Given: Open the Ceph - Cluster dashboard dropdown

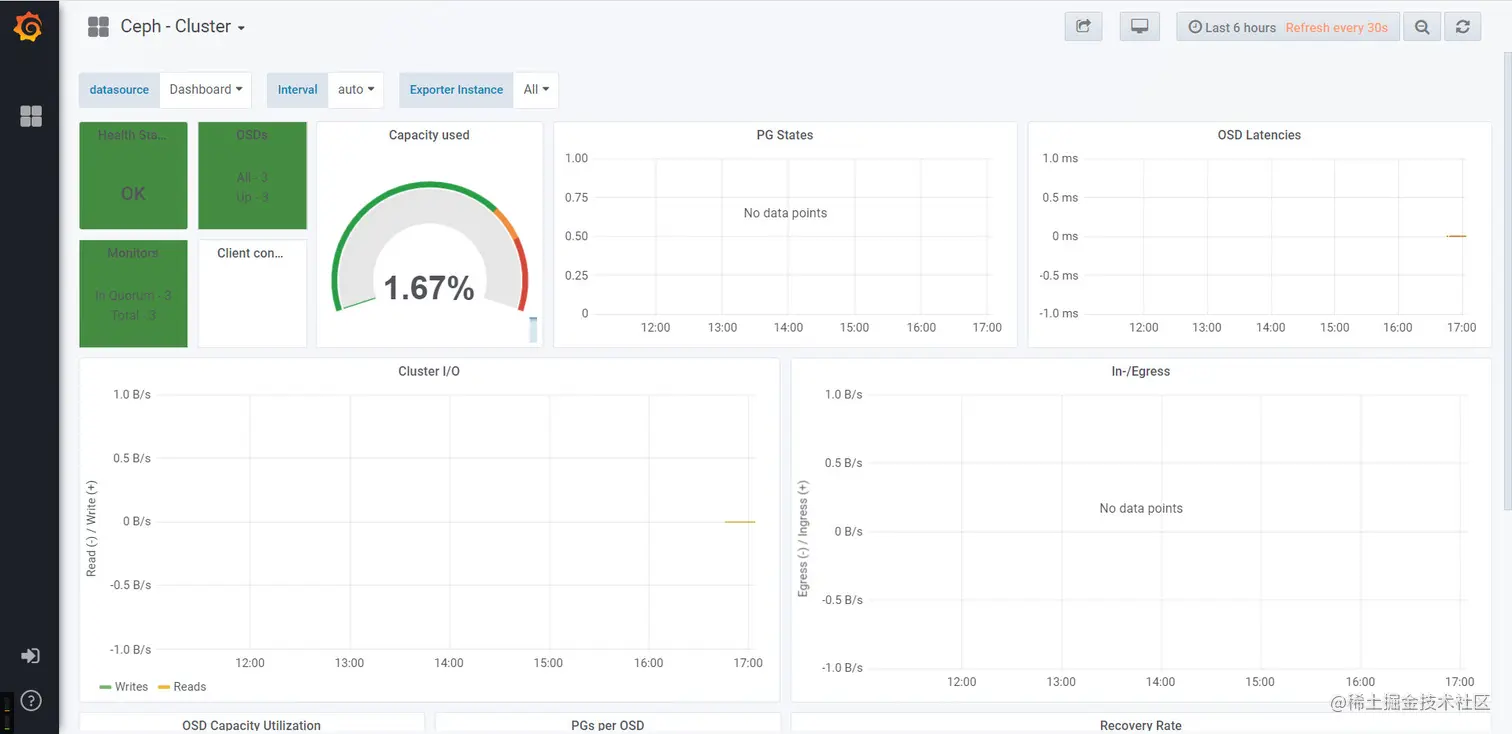Looking at the screenshot, I should [x=183, y=27].
